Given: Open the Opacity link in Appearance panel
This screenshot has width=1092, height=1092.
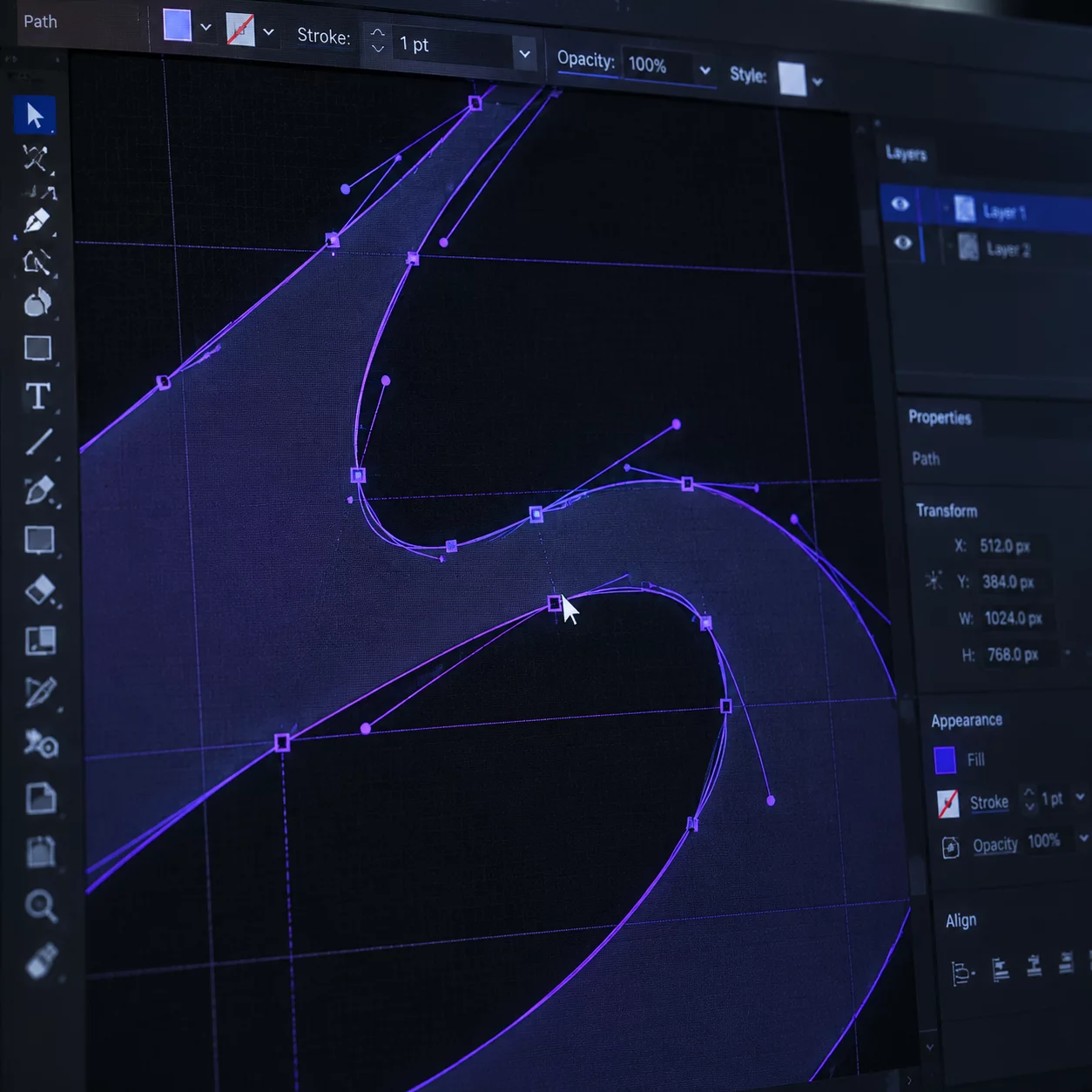Looking at the screenshot, I should [x=995, y=845].
